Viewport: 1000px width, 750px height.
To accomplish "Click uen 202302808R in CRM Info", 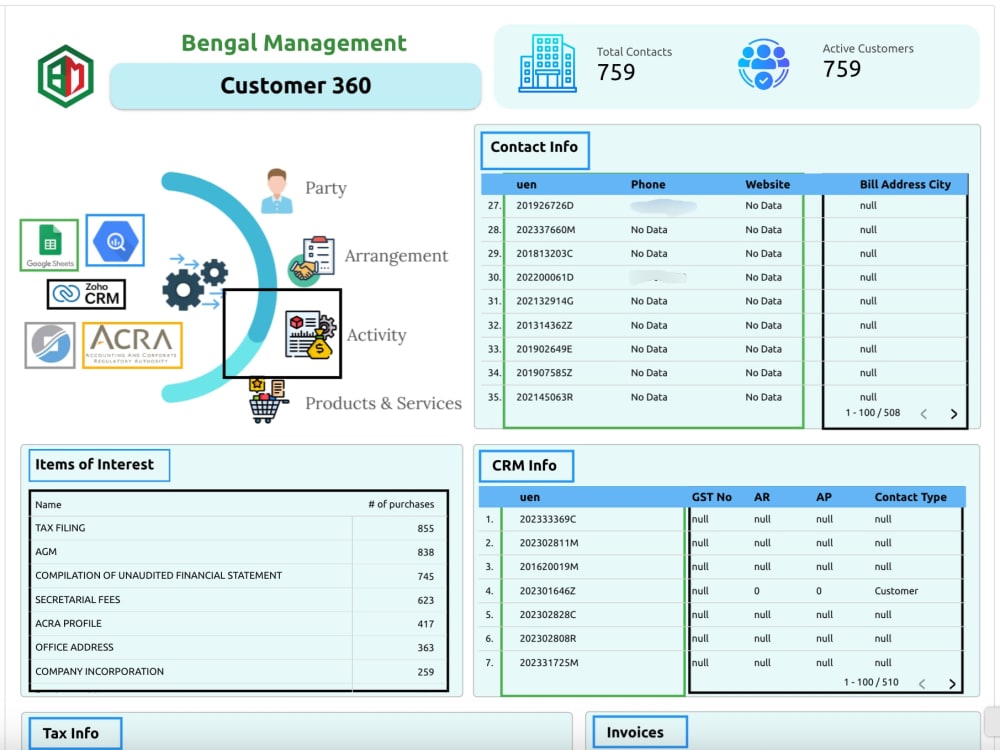I will tap(547, 638).
